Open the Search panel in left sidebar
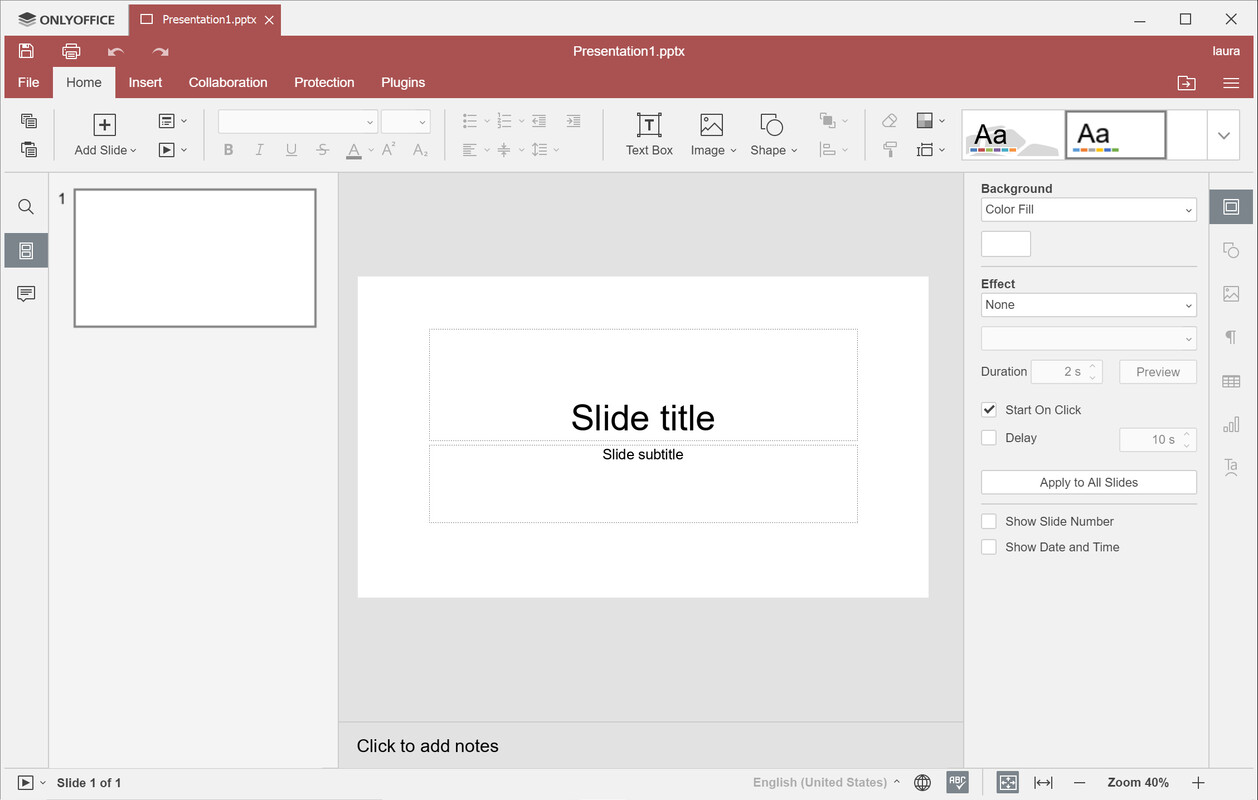 click(26, 207)
